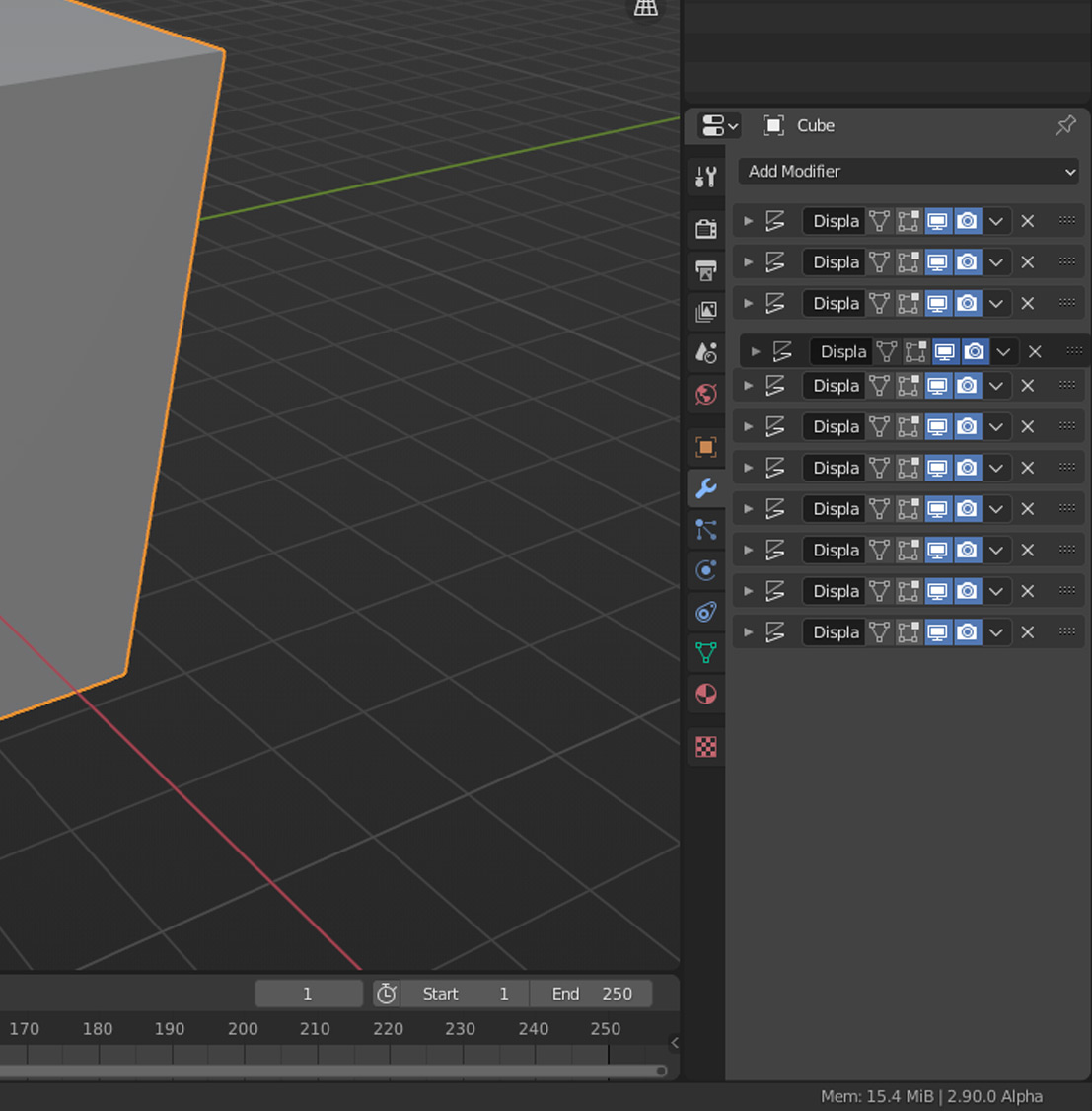Image resolution: width=1092 pixels, height=1111 pixels.
Task: Click the Cube object icon in the header
Action: (x=773, y=125)
